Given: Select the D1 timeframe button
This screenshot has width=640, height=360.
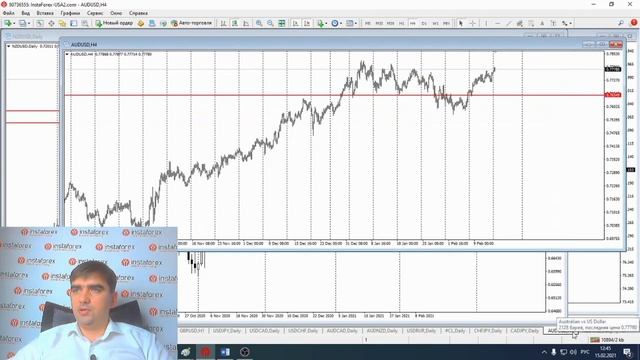Looking at the screenshot, I should (424, 23).
